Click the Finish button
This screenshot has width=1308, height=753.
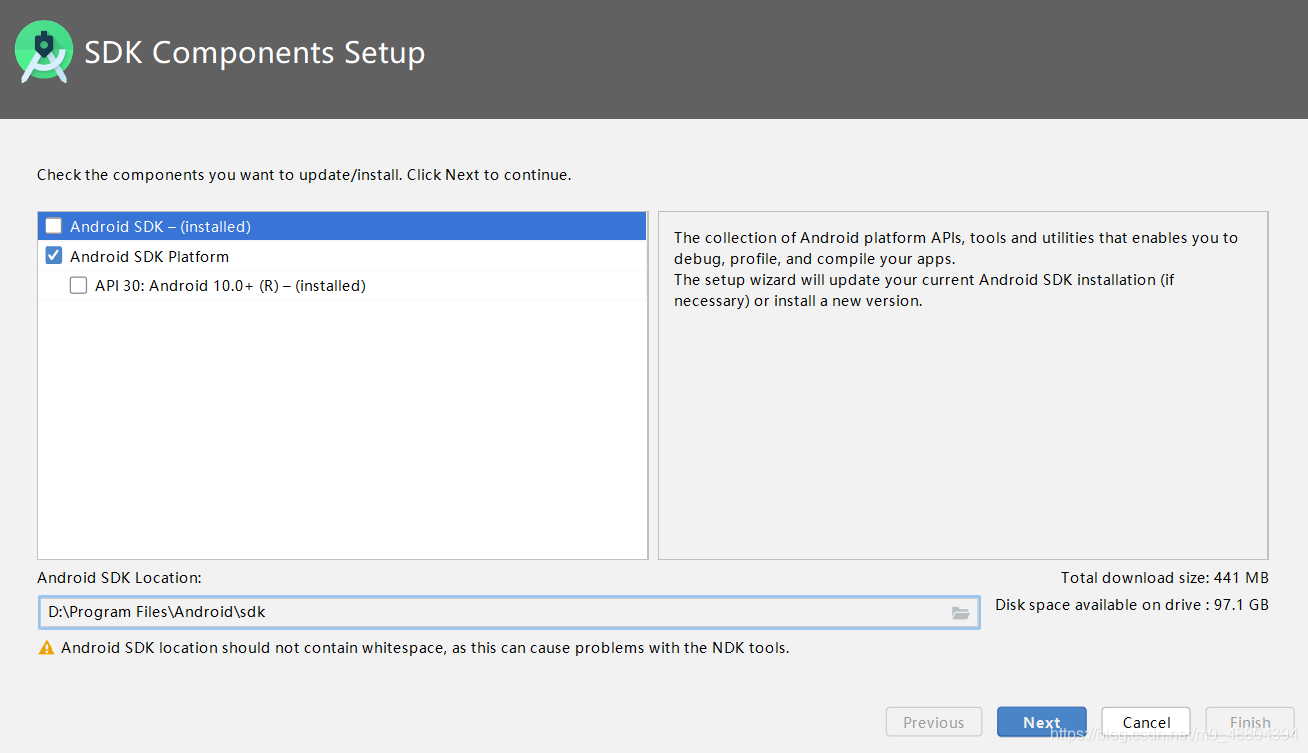[1250, 722]
